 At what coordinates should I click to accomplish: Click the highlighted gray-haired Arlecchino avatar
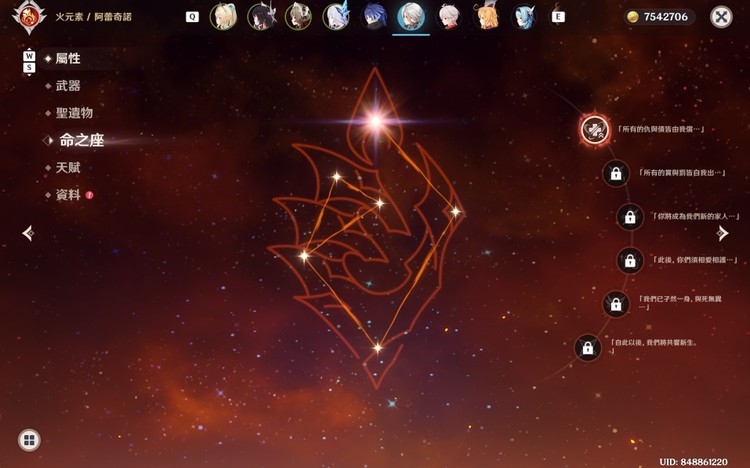[x=411, y=17]
